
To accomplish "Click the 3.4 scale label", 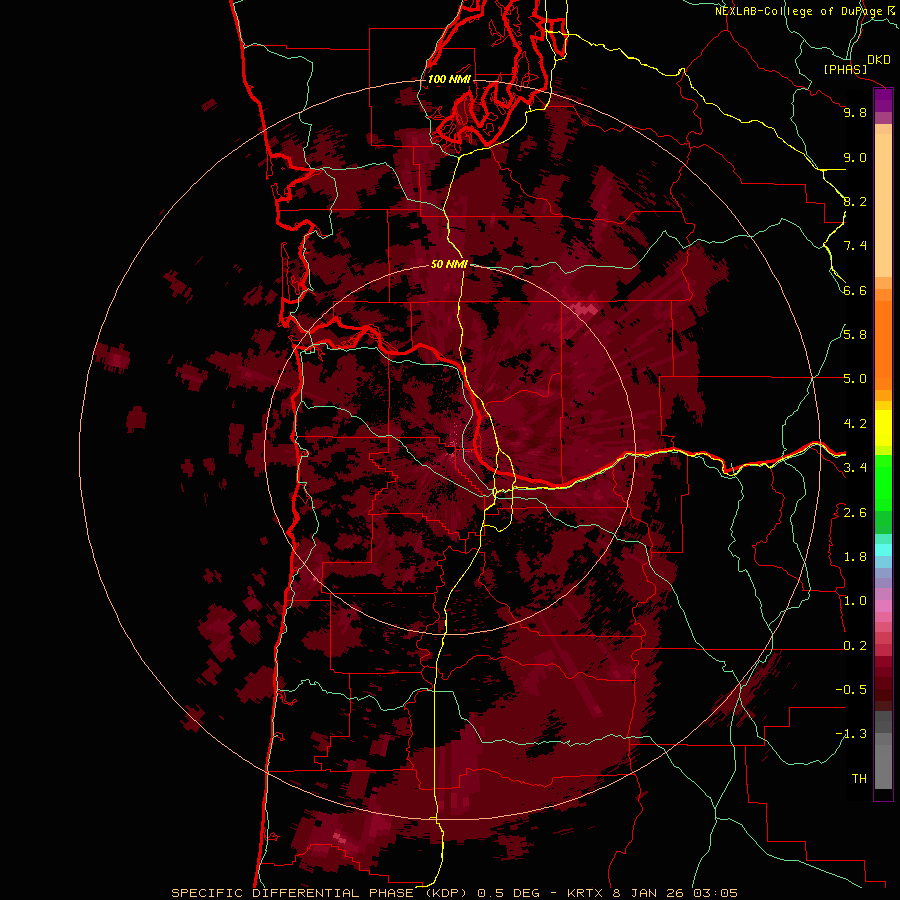I will click(855, 468).
